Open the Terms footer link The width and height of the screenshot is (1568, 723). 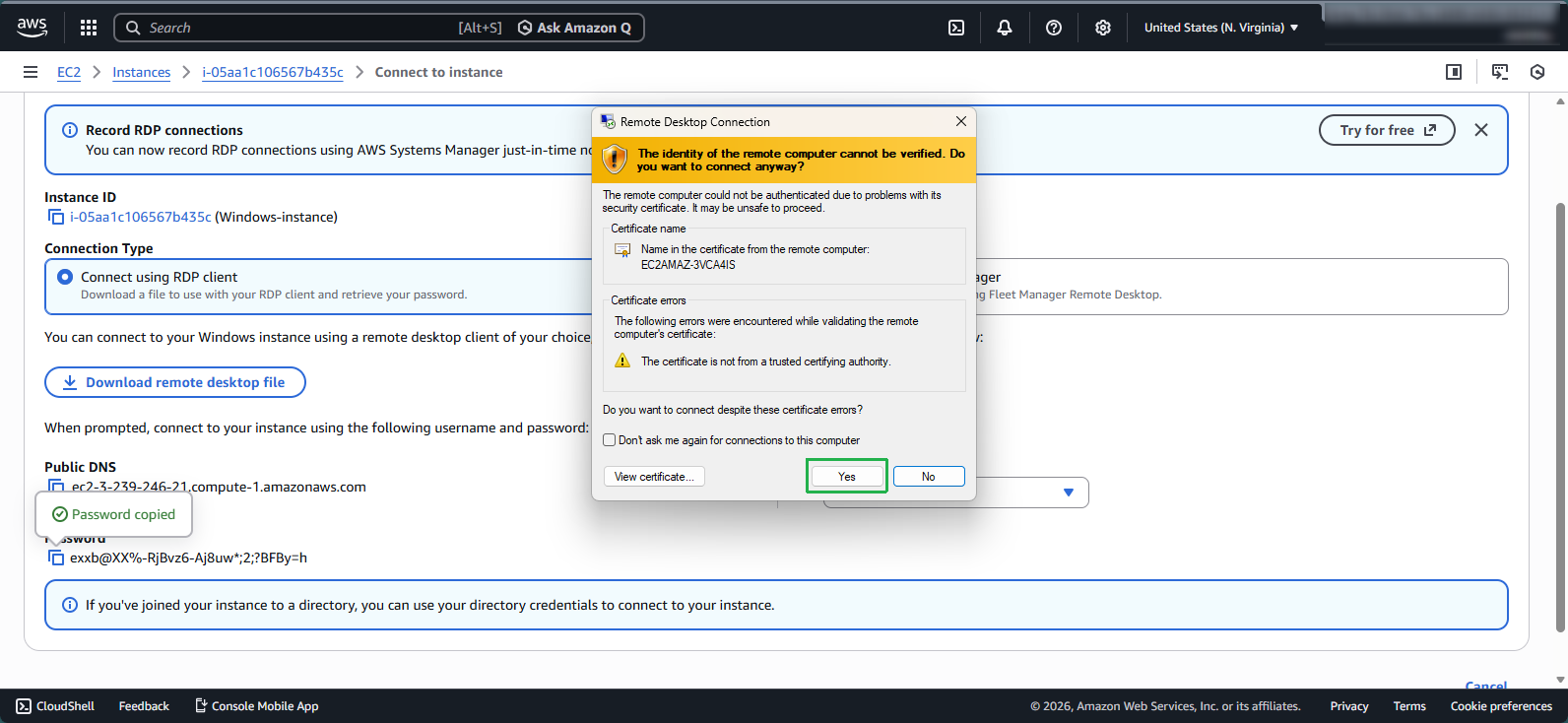click(x=1409, y=706)
